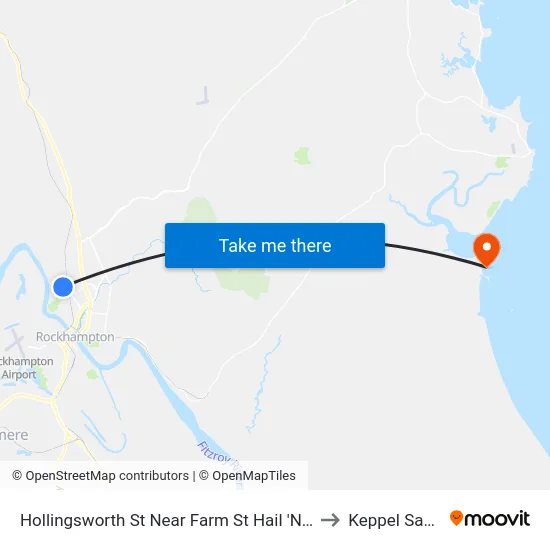Select the blue origin location dot
This screenshot has height=550, width=550.
pyautogui.click(x=63, y=287)
